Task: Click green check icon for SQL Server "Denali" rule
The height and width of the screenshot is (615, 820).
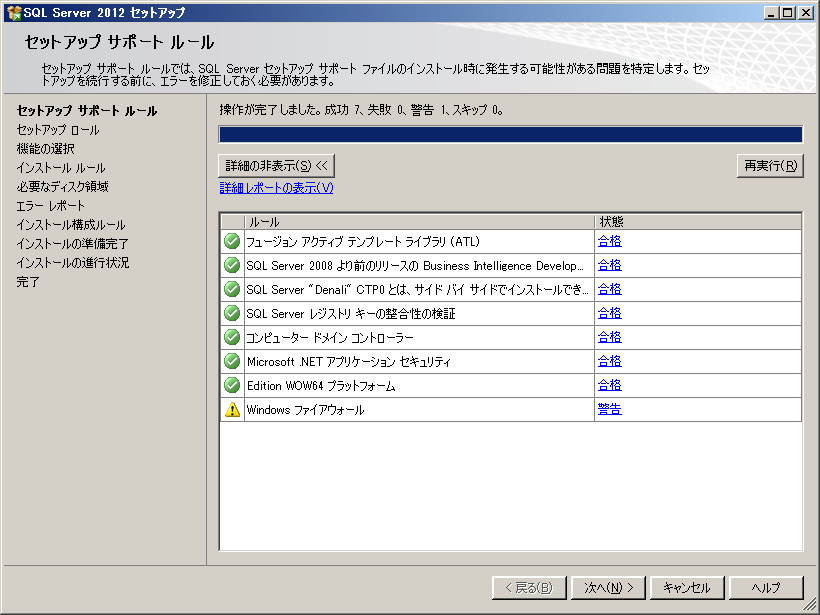Action: pos(232,289)
